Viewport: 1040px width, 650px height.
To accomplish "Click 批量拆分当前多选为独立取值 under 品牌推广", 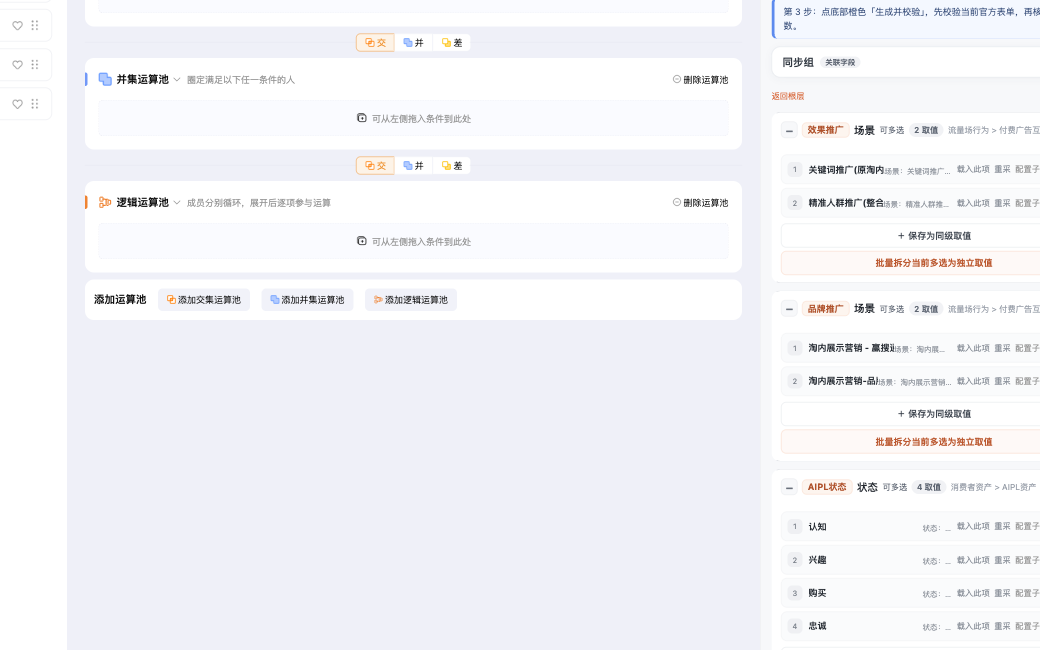I will tap(933, 442).
